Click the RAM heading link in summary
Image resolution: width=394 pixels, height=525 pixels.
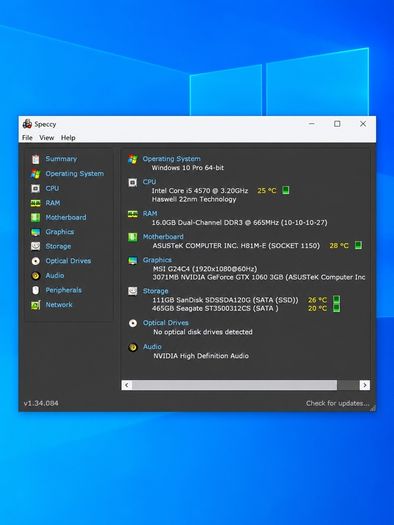[x=150, y=214]
